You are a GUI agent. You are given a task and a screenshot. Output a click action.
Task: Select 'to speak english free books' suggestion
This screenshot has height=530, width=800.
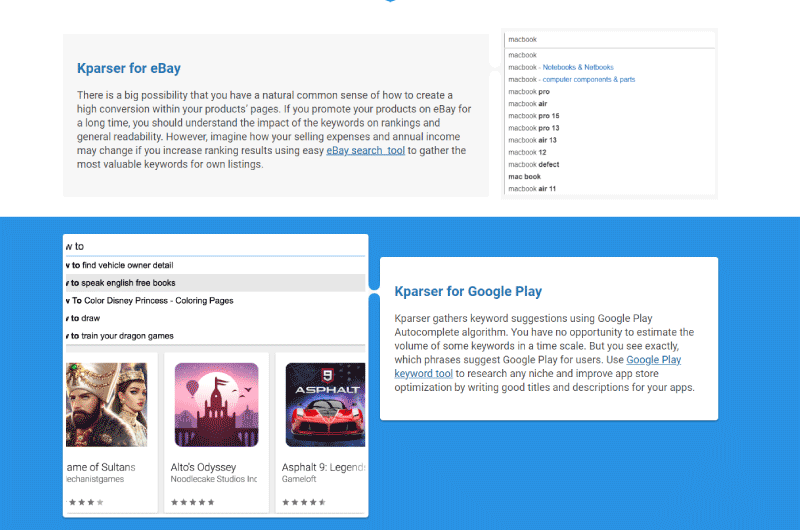pyautogui.click(x=215, y=283)
